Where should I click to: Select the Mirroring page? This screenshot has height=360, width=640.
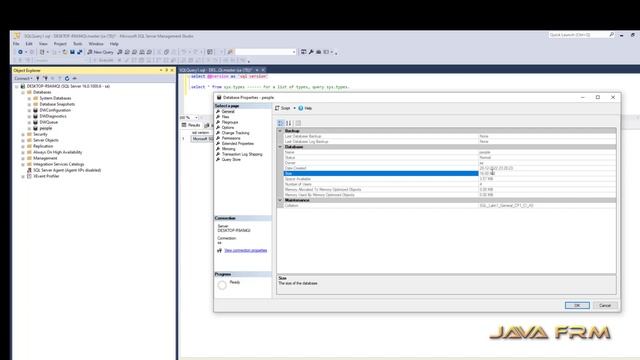[x=229, y=149]
